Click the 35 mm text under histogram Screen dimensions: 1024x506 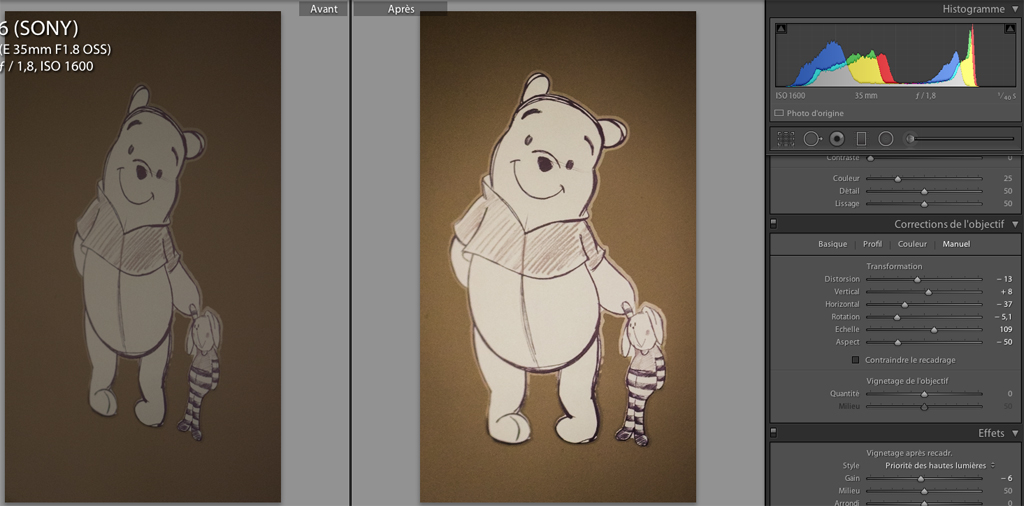tap(866, 95)
